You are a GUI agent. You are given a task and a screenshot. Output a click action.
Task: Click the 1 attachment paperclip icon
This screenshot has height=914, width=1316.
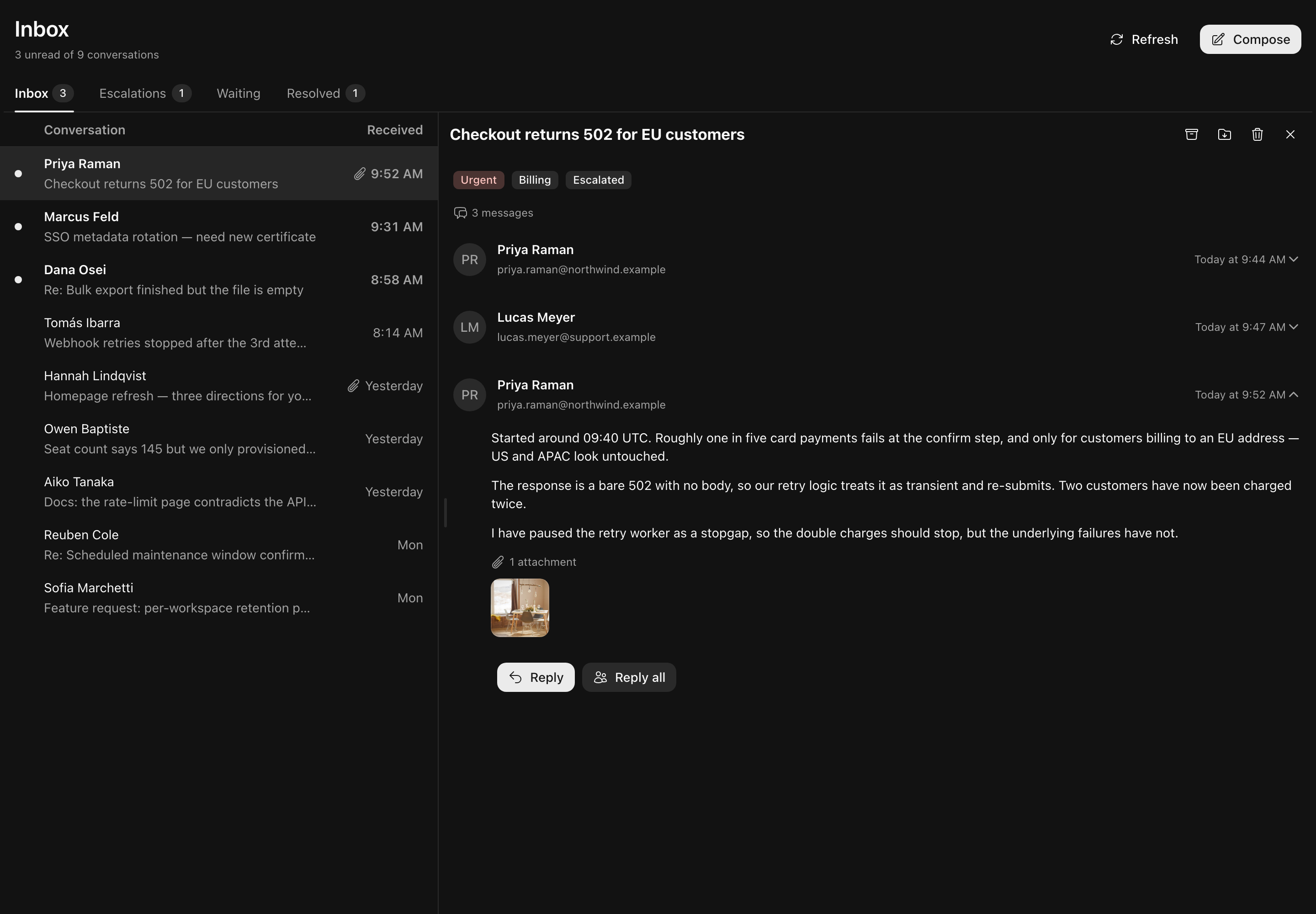(498, 563)
